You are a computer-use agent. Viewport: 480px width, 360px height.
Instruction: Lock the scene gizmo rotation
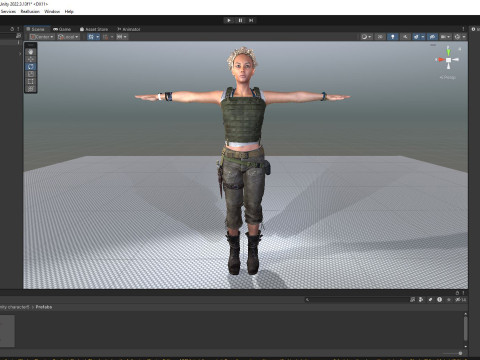pos(460,49)
